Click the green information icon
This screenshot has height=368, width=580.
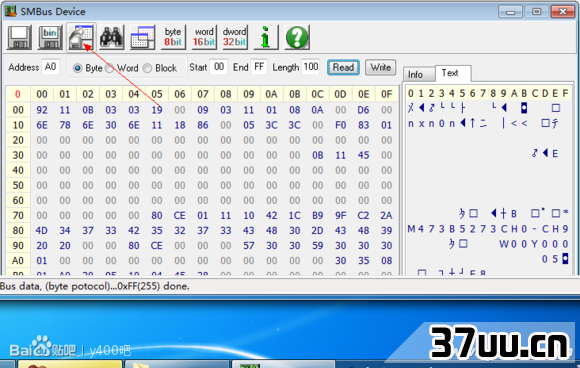265,37
